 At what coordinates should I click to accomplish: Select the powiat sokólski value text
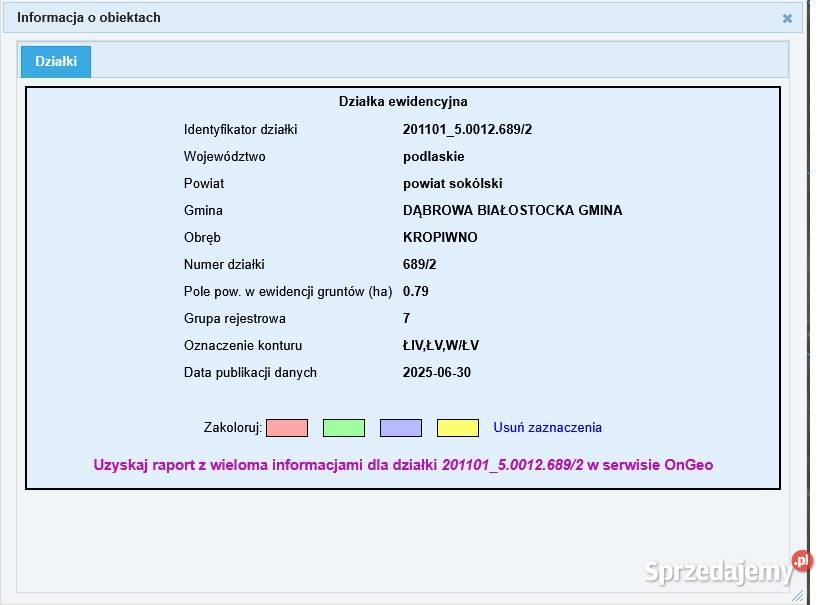452,184
